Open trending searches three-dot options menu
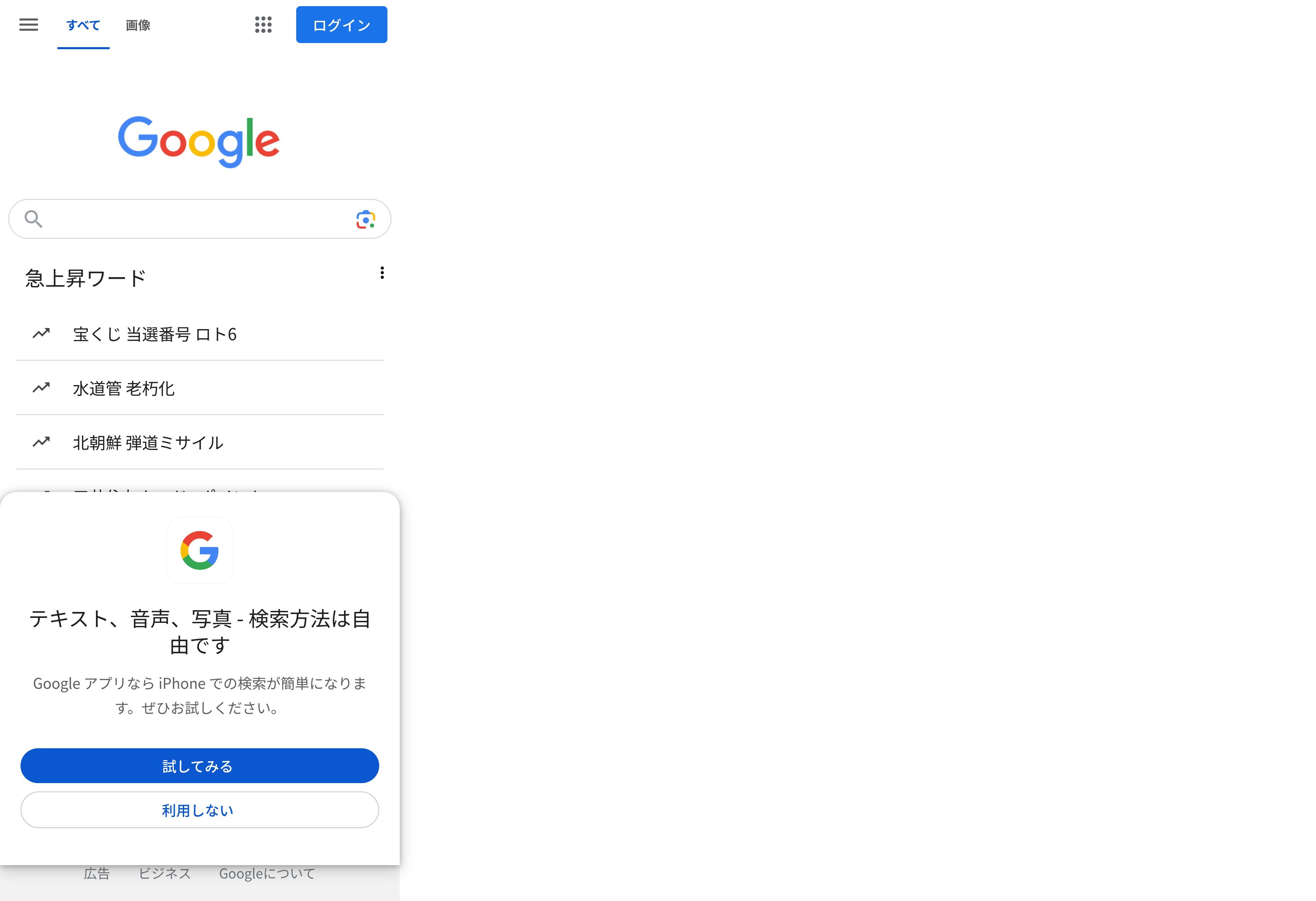This screenshot has height=901, width=1316. pyautogui.click(x=382, y=273)
